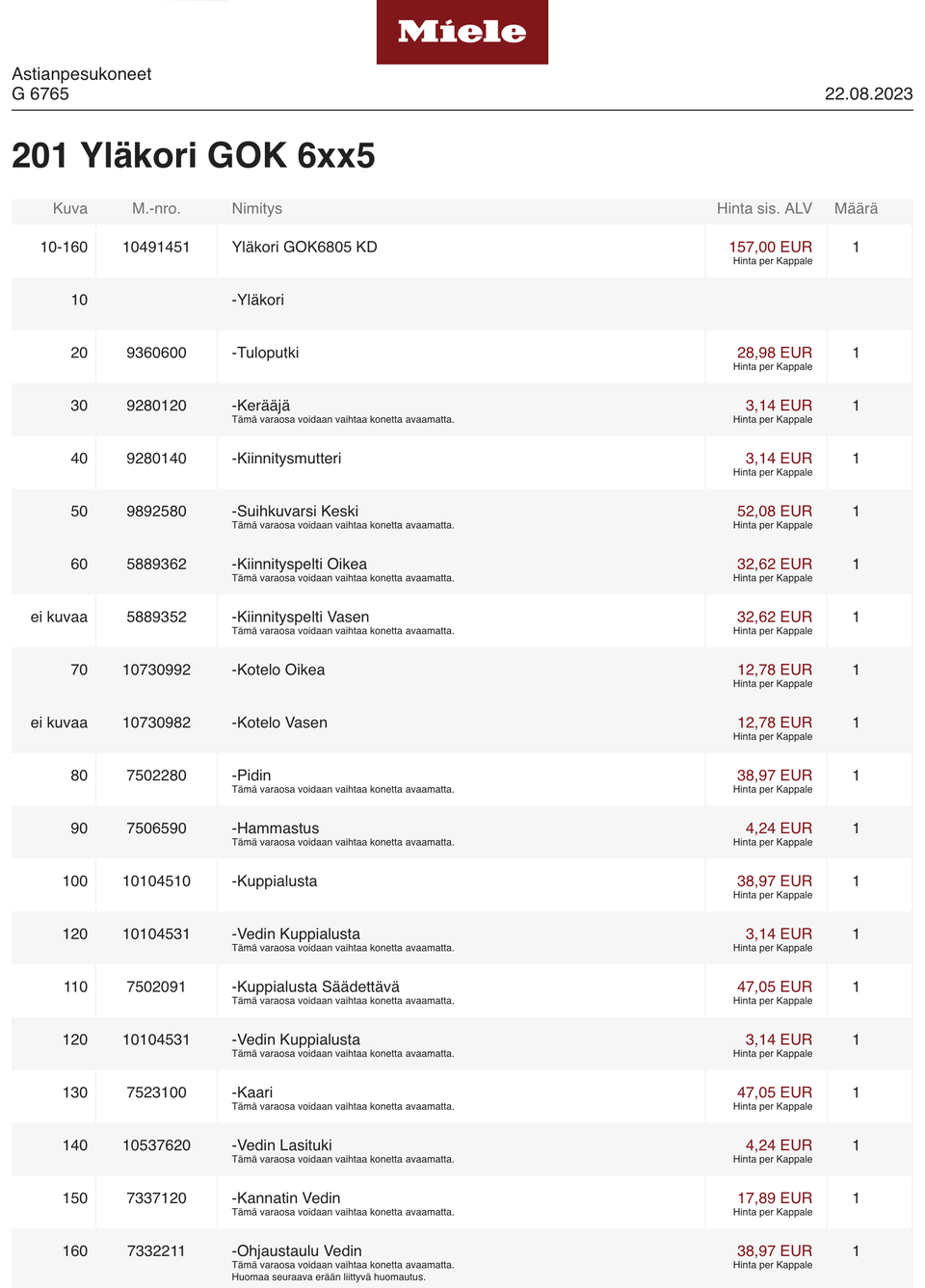Screen dimensions: 925x1288
Task: Click the Määrä column header
Action: (856, 209)
